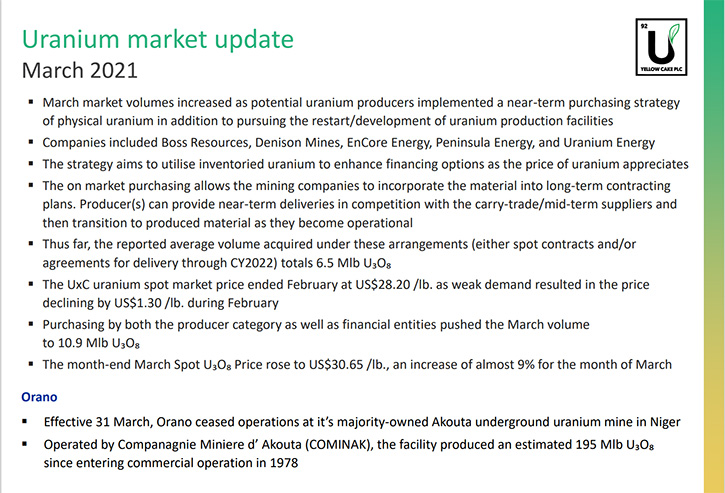Click the bullet beside strategy aims to utilise
Image resolution: width=725 pixels, height=493 pixels.
pos(31,163)
